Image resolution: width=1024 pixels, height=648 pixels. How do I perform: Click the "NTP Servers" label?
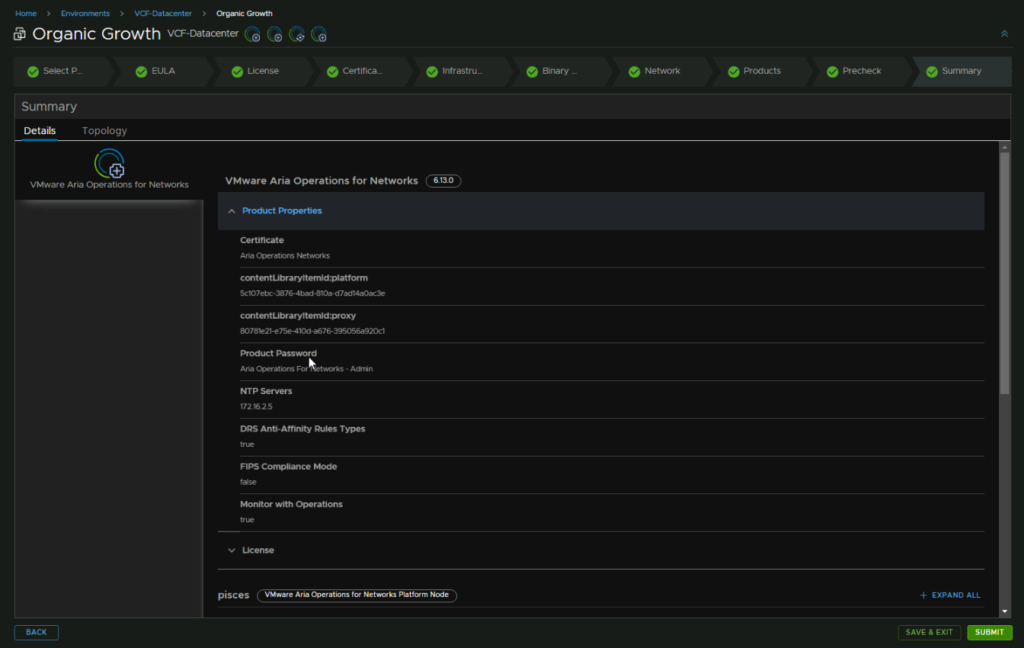[266, 391]
